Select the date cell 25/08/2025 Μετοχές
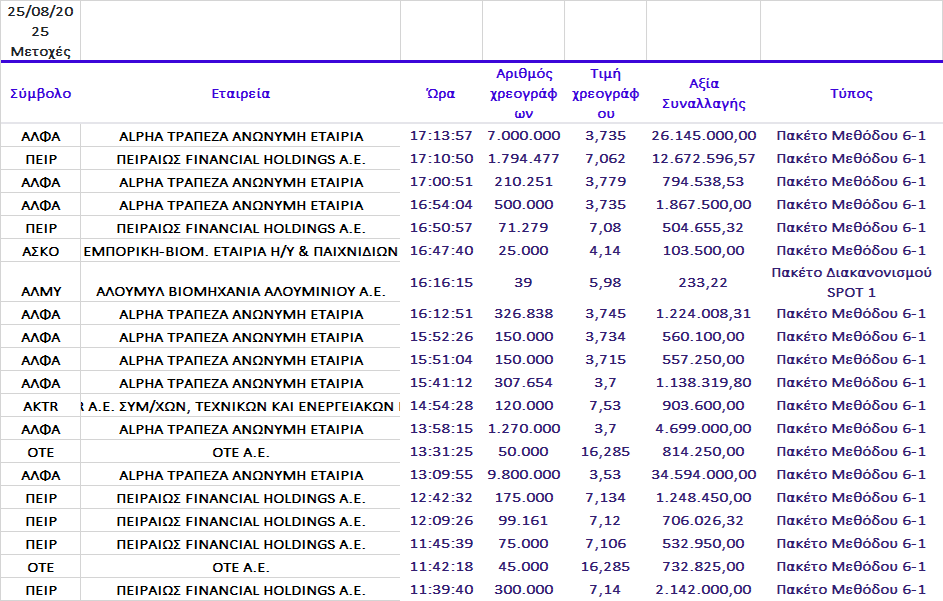The image size is (943, 601). tap(40, 31)
